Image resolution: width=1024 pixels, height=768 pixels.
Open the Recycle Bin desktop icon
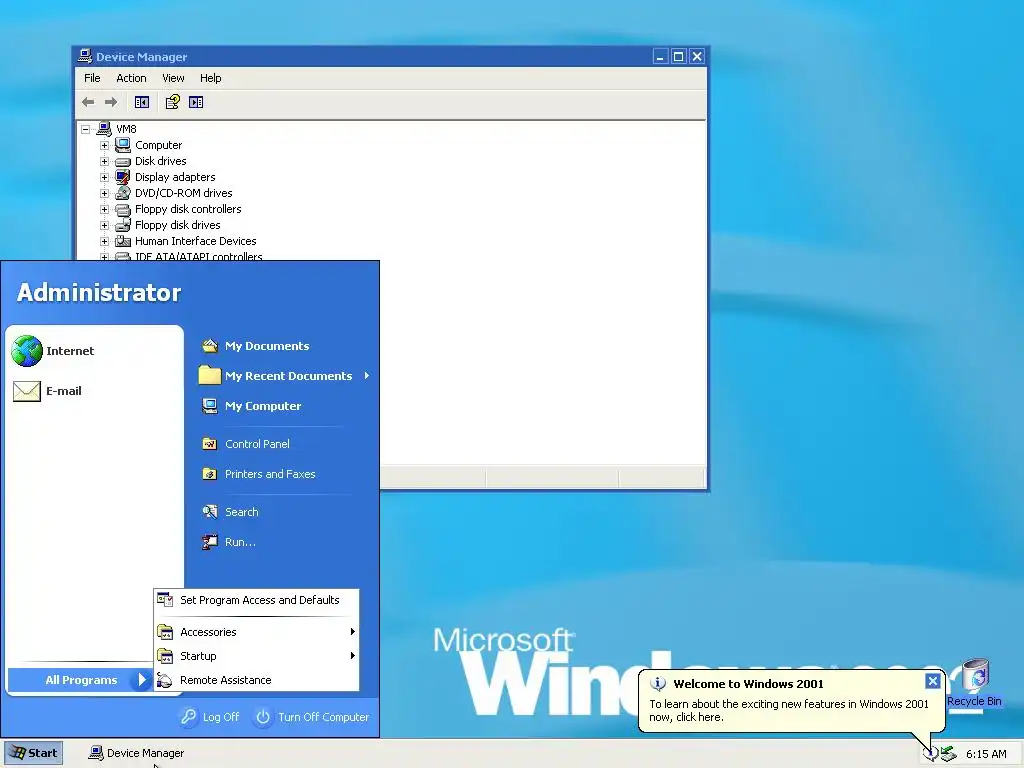coord(974,682)
